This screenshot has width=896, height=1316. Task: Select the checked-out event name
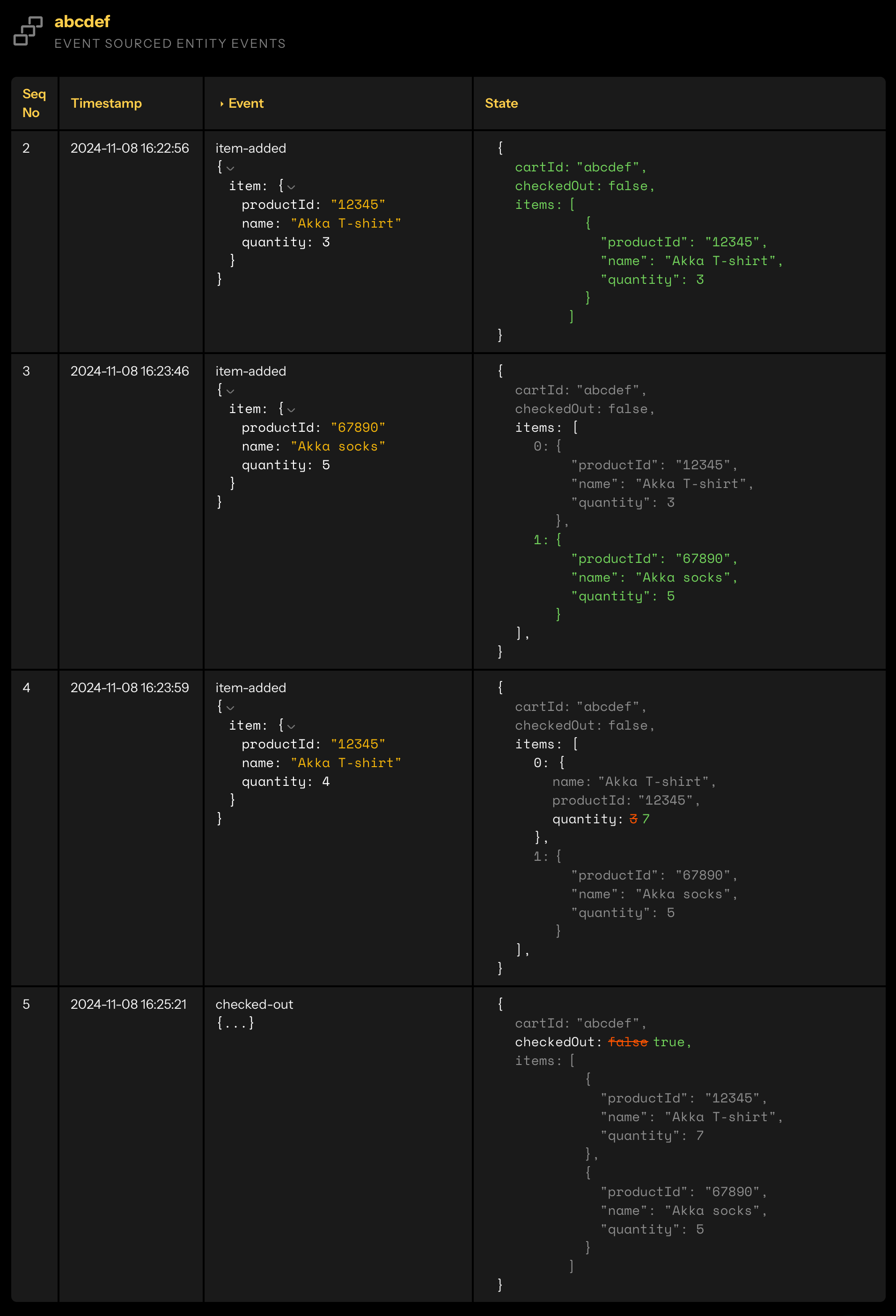pos(254,1004)
